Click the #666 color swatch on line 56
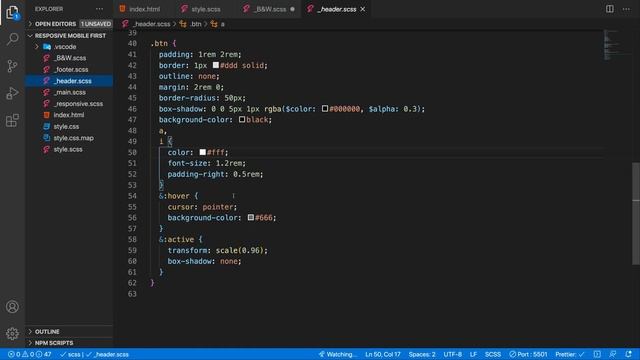The height and width of the screenshot is (360, 640). pos(251,218)
